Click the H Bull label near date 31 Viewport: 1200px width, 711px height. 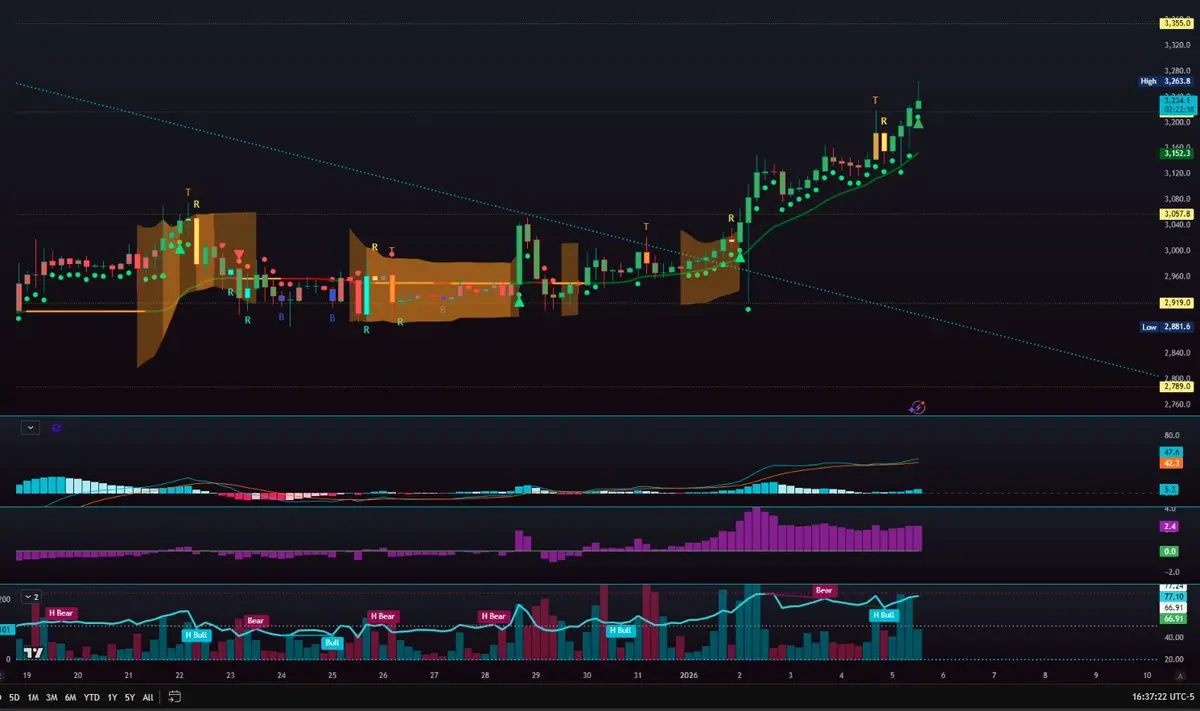point(620,630)
